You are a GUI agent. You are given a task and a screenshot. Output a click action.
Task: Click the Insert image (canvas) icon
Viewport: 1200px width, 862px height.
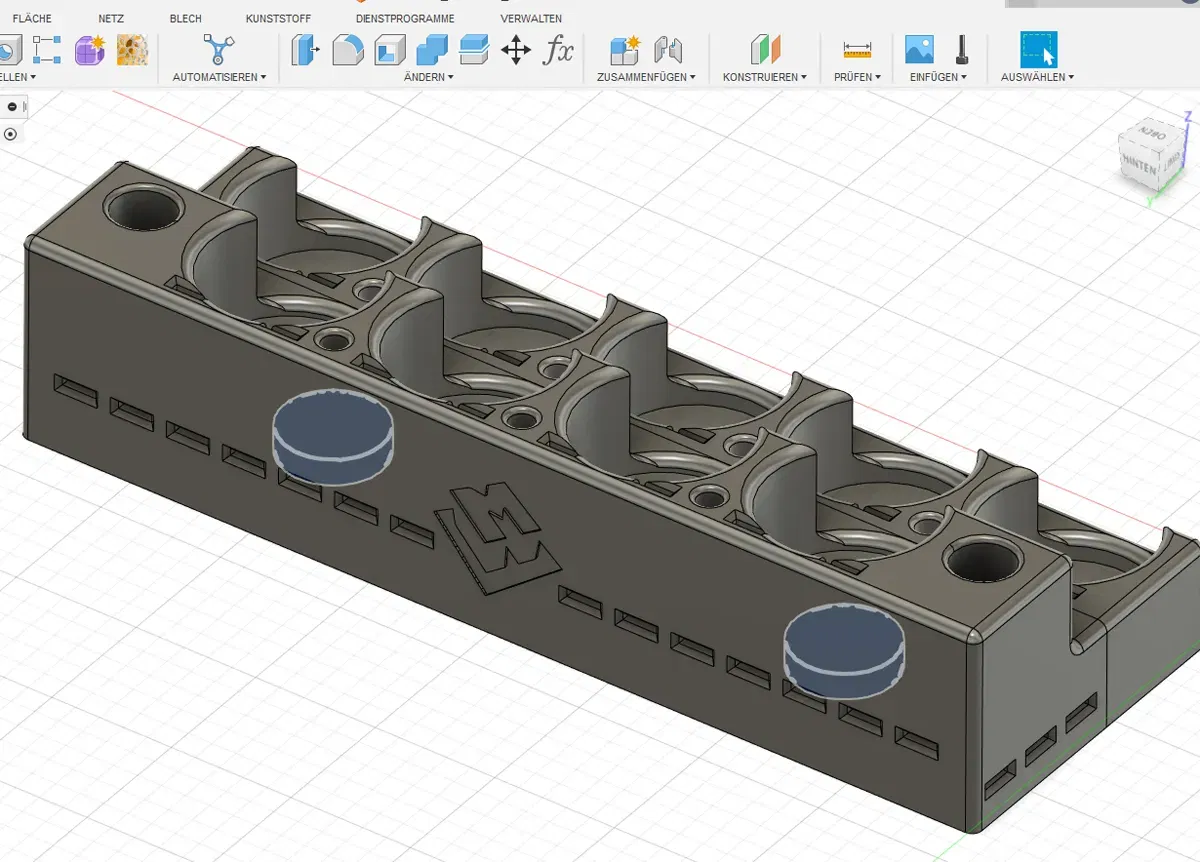coord(919,49)
